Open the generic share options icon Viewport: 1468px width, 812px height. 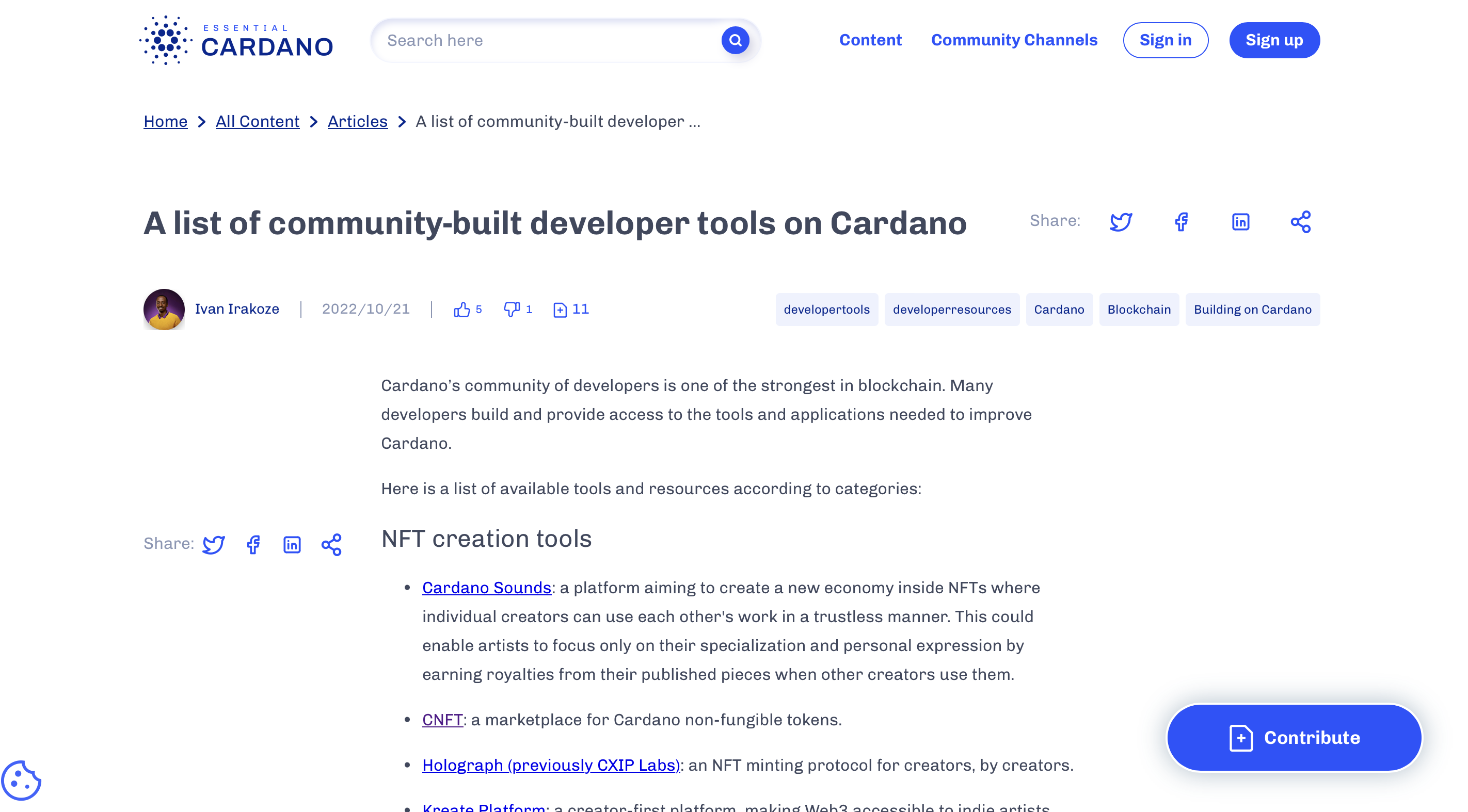click(1301, 222)
